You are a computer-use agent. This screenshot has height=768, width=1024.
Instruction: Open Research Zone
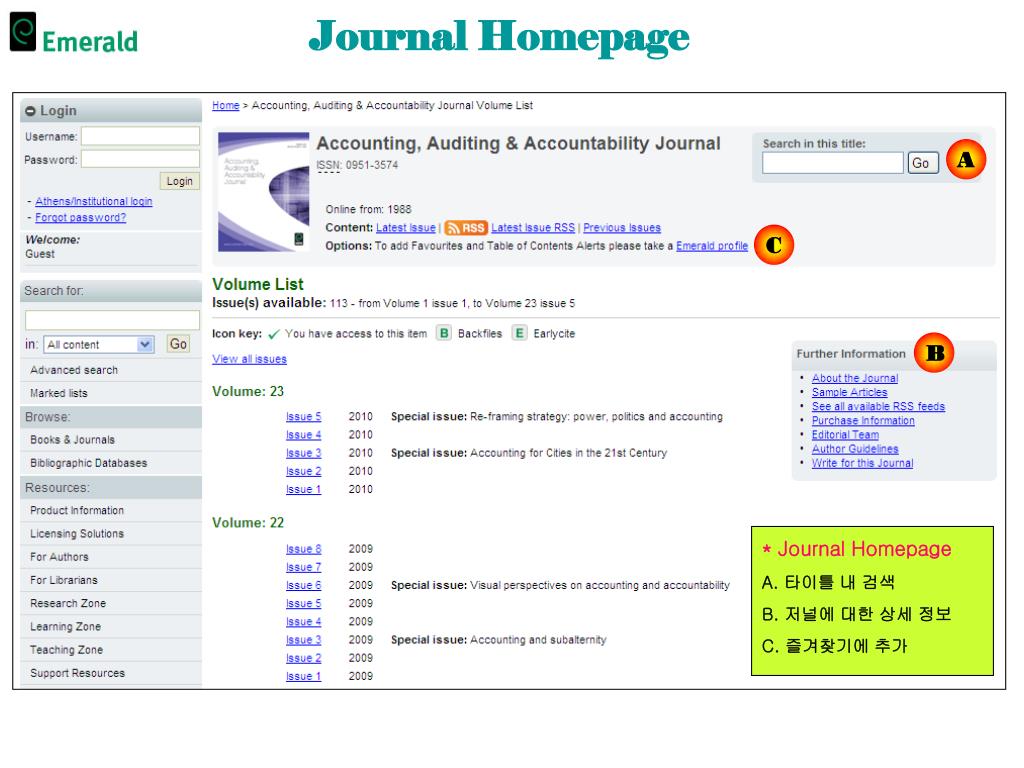pos(68,603)
